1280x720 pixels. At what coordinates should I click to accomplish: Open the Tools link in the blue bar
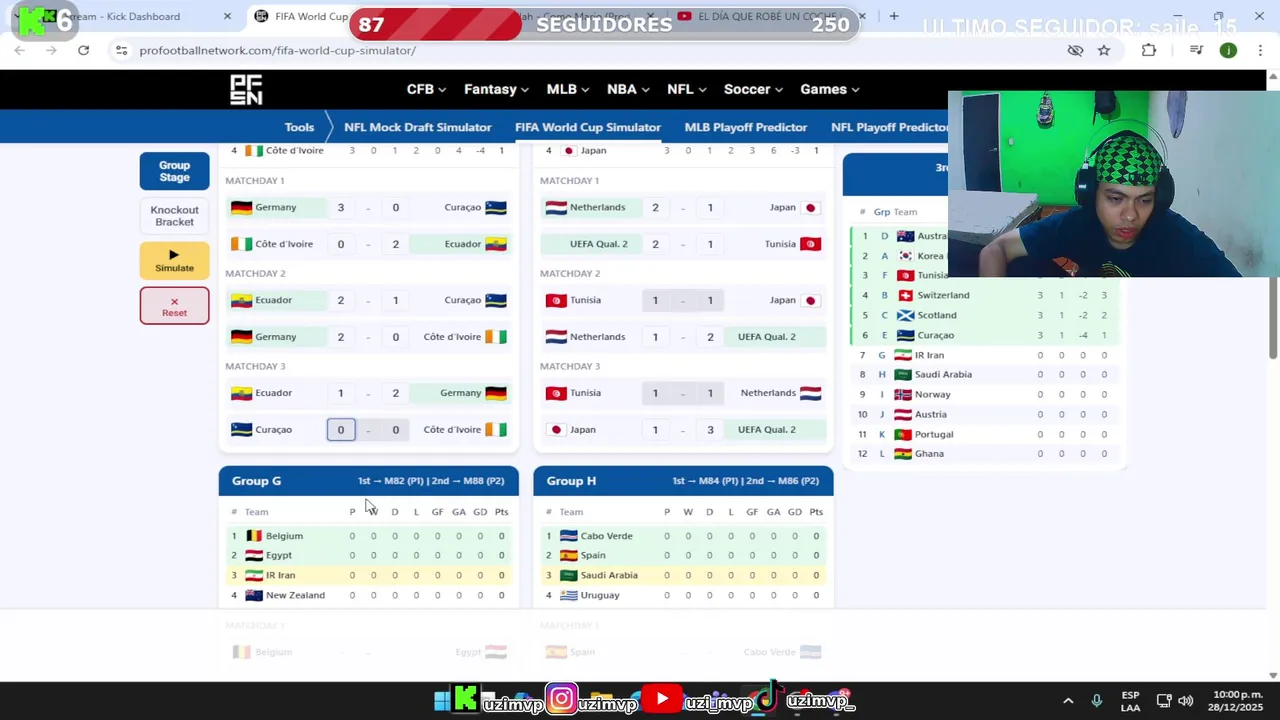299,127
